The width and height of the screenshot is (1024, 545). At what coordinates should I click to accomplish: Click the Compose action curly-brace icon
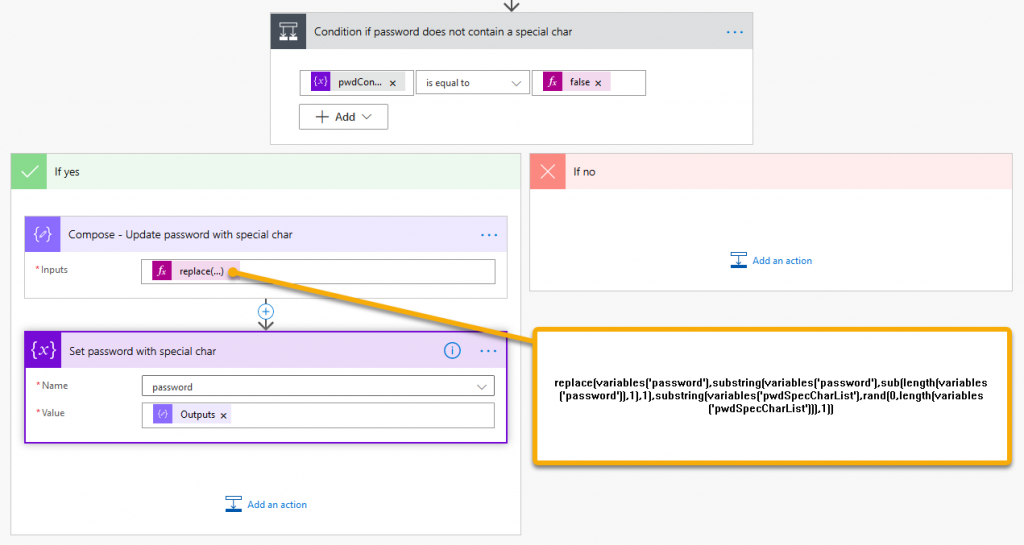pos(43,234)
